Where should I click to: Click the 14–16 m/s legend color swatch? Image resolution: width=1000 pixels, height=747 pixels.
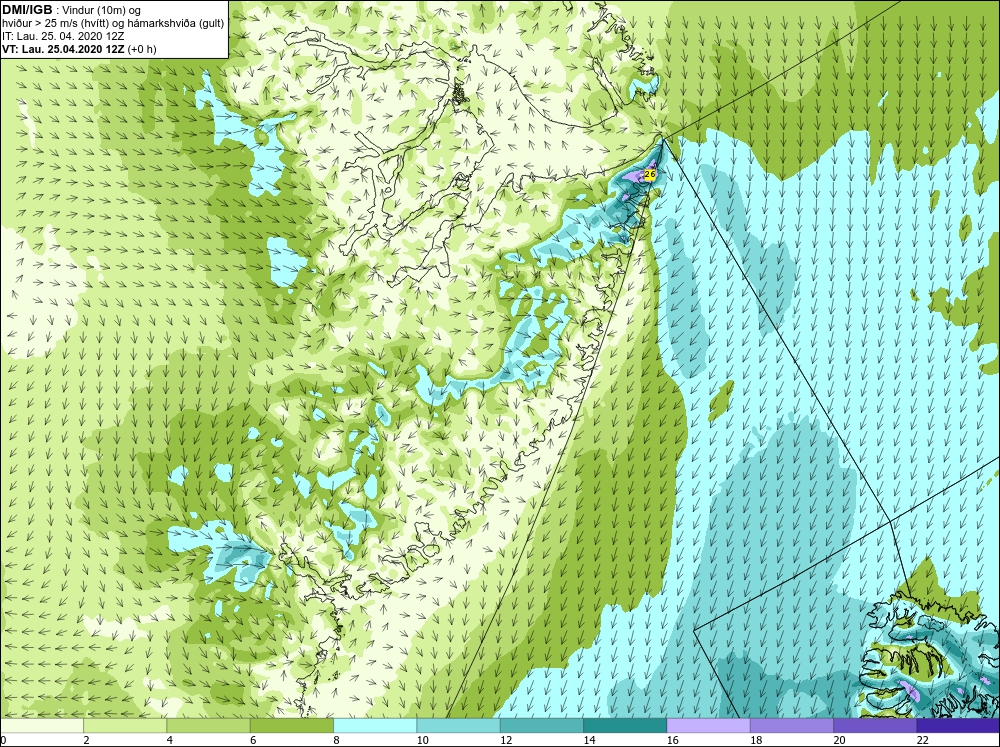[625, 725]
